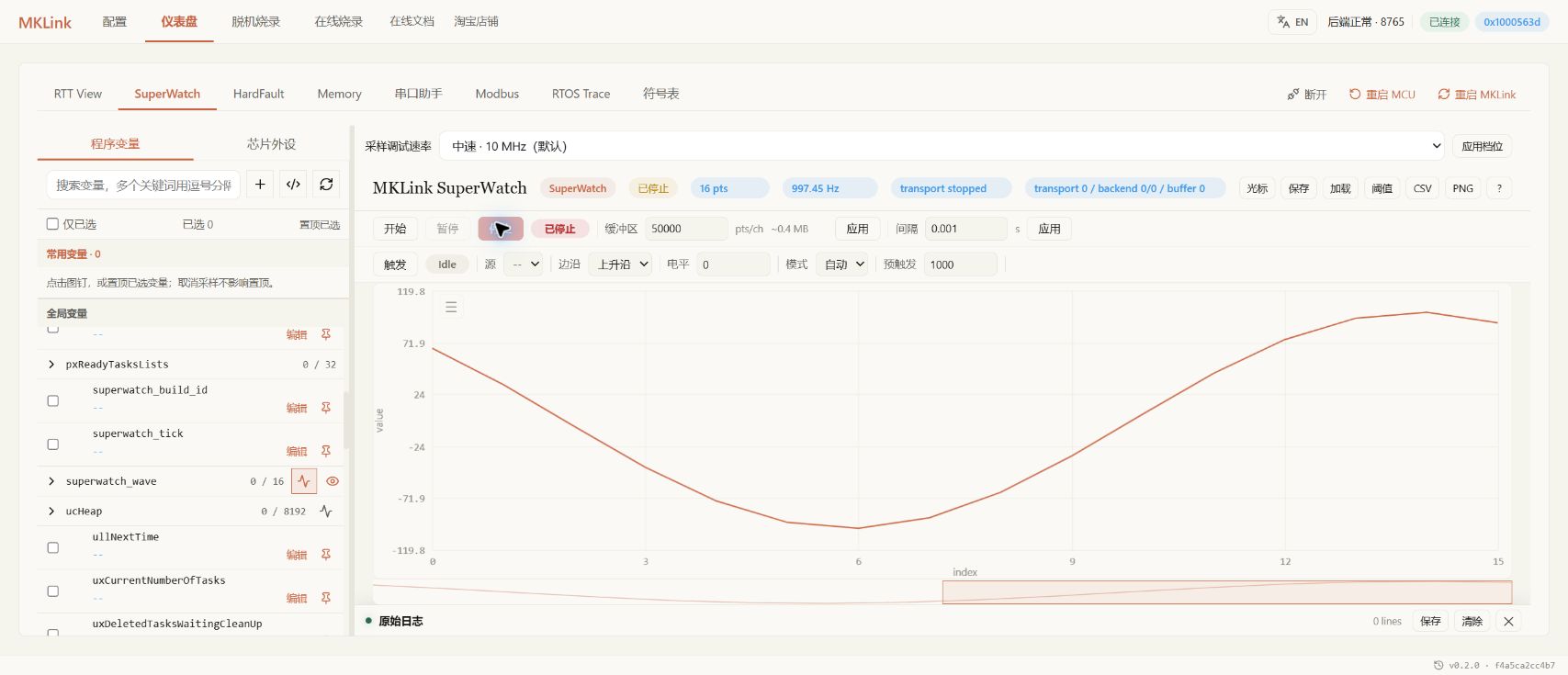Open the chart hamburger menu
This screenshot has height=675, width=1568.
pyautogui.click(x=451, y=307)
